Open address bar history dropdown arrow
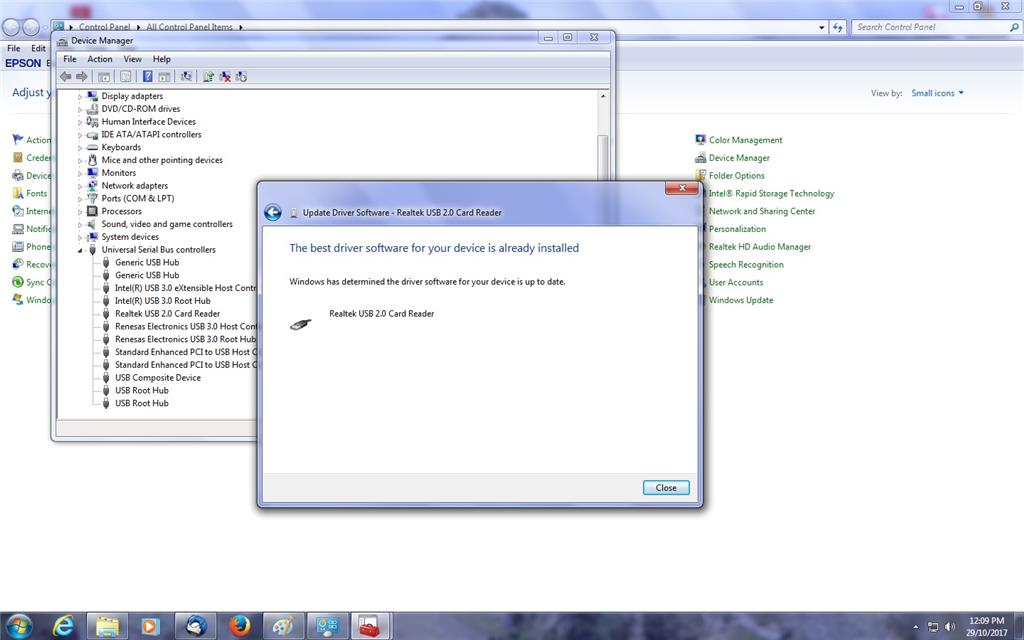This screenshot has height=640, width=1024. (822, 27)
